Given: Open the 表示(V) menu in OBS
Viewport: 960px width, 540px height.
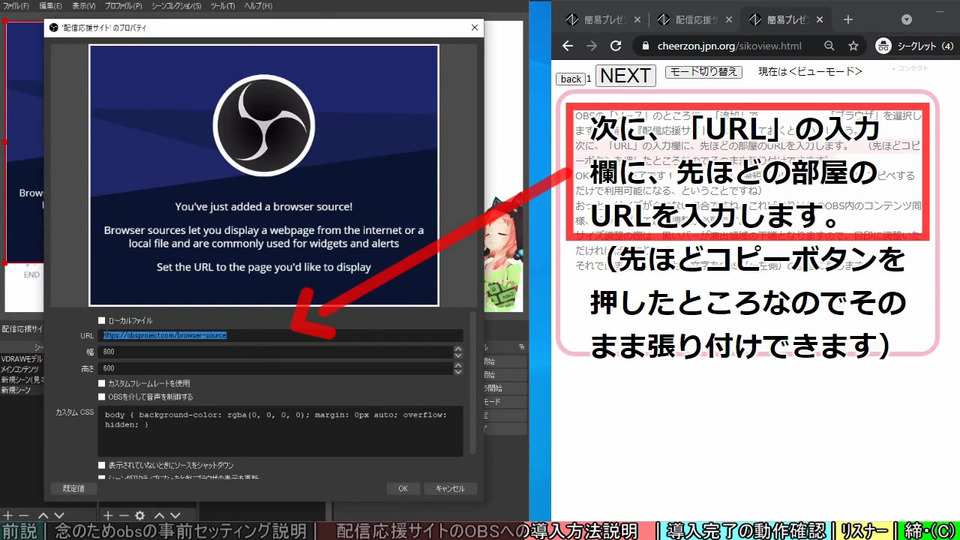Looking at the screenshot, I should click(x=84, y=6).
